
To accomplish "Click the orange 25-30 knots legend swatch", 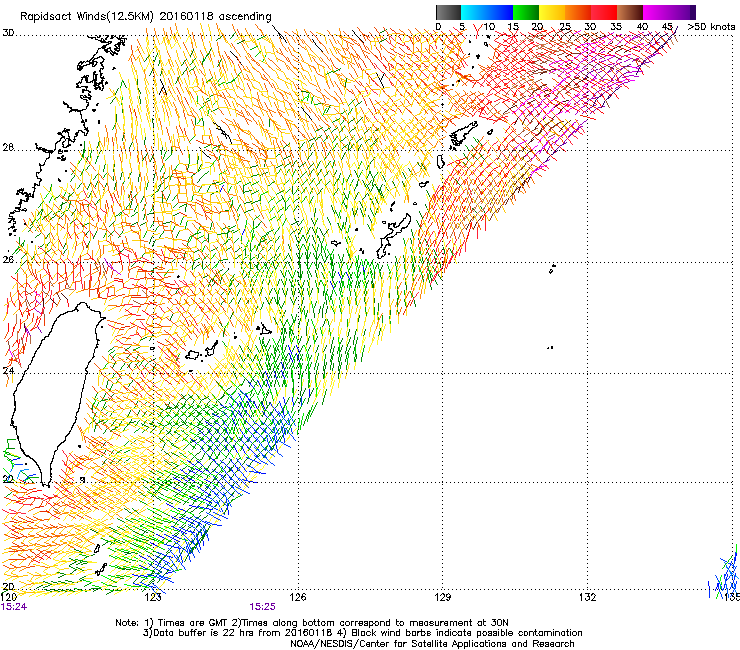I will click(x=578, y=12).
